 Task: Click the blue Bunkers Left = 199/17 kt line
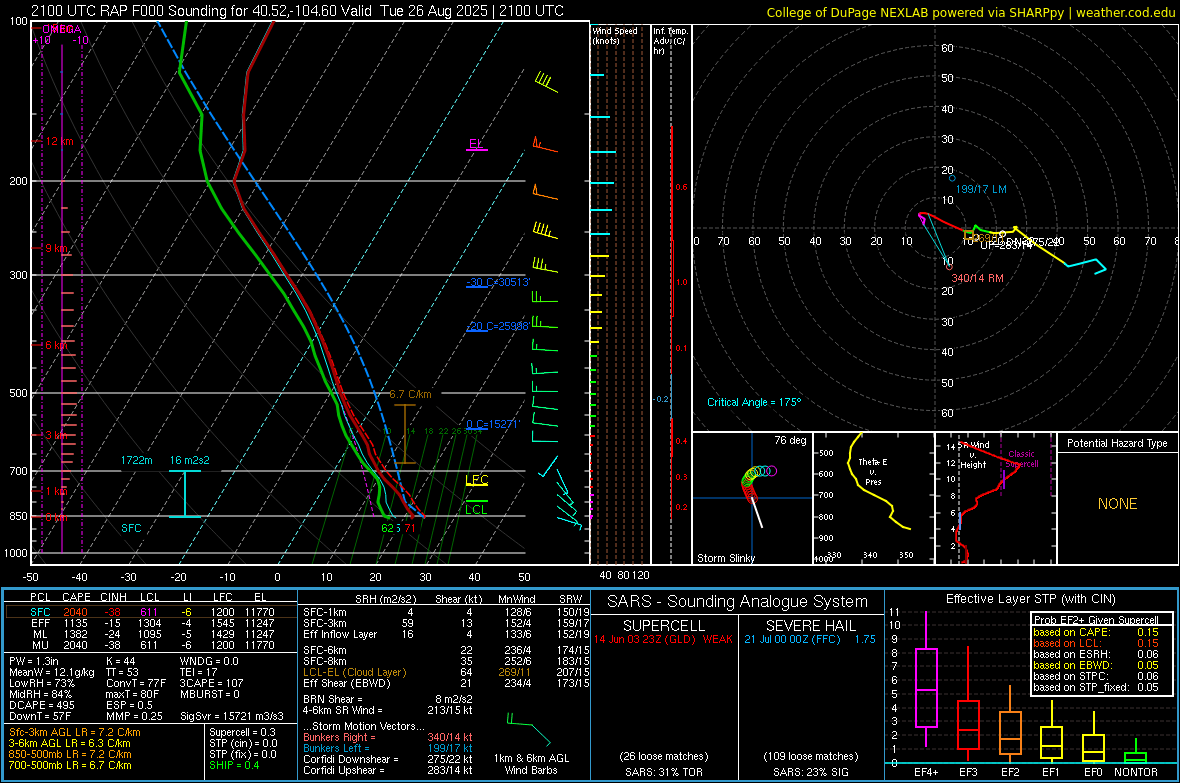388,748
